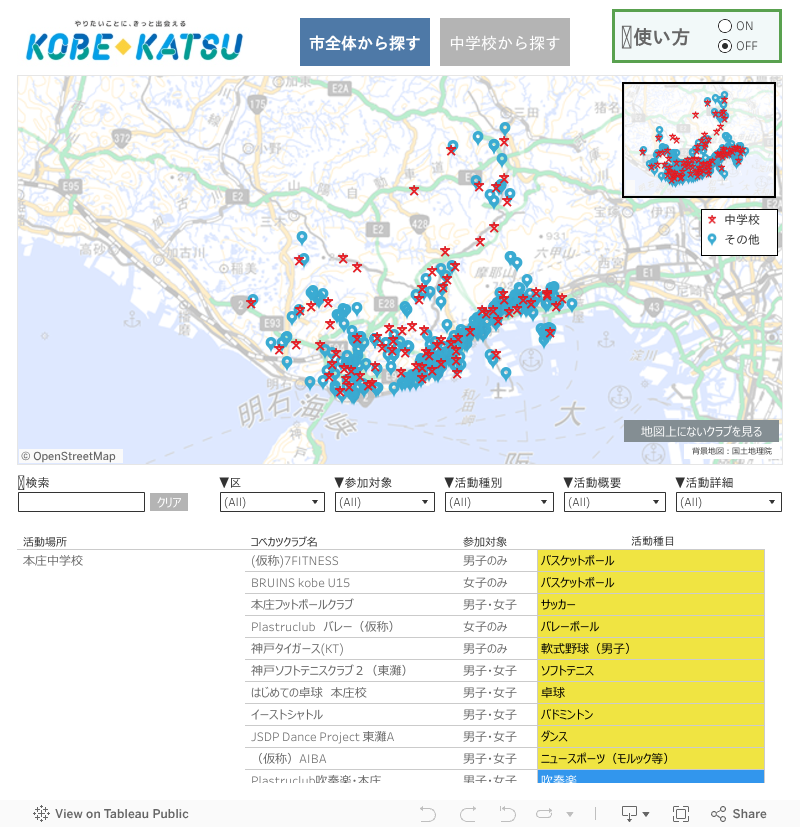Click the yellow バスケットボール cell for (仮称)7FITNESS
This screenshot has width=800, height=827.
[650, 561]
